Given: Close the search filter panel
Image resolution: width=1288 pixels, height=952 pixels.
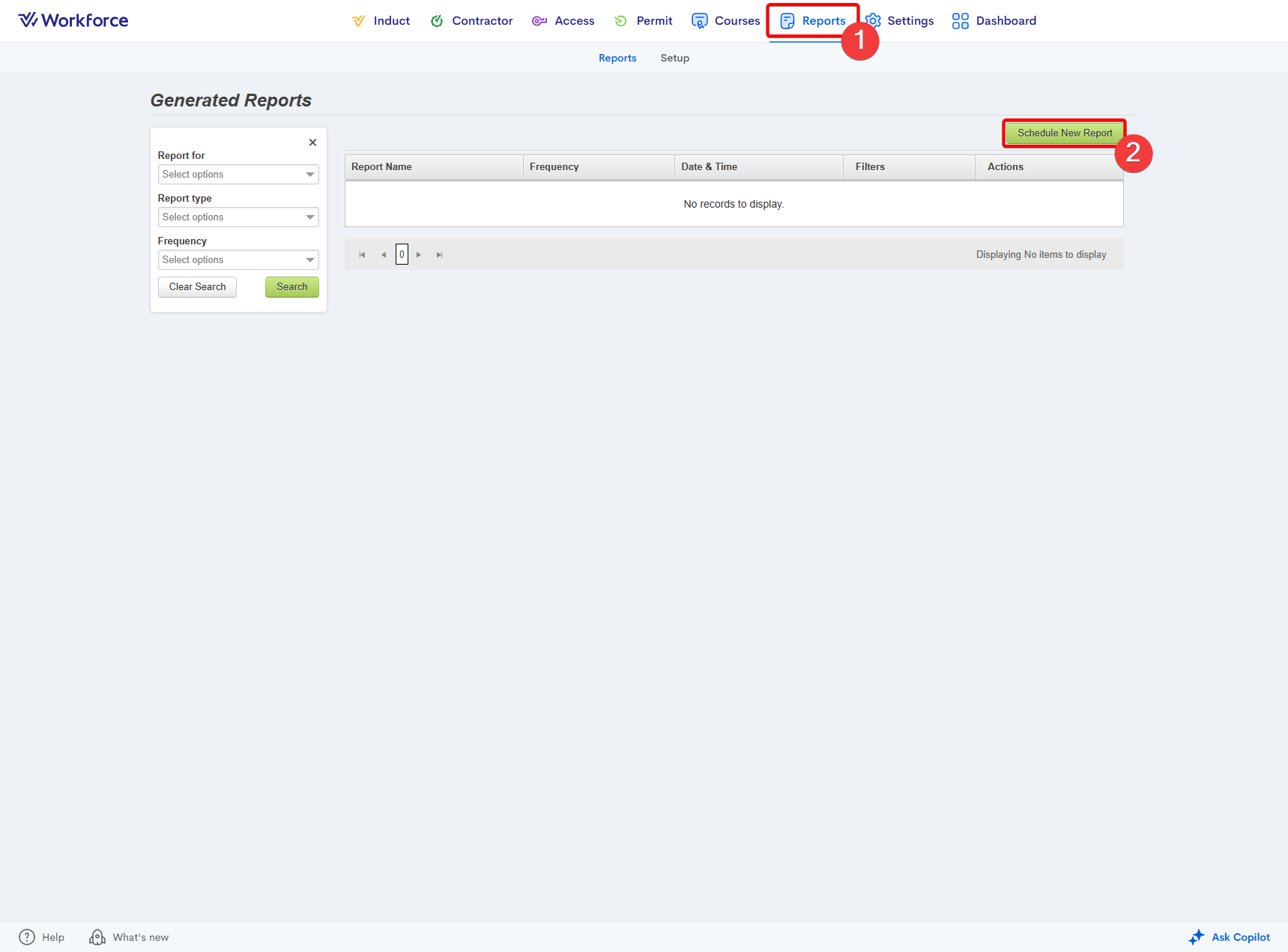Looking at the screenshot, I should click(312, 142).
